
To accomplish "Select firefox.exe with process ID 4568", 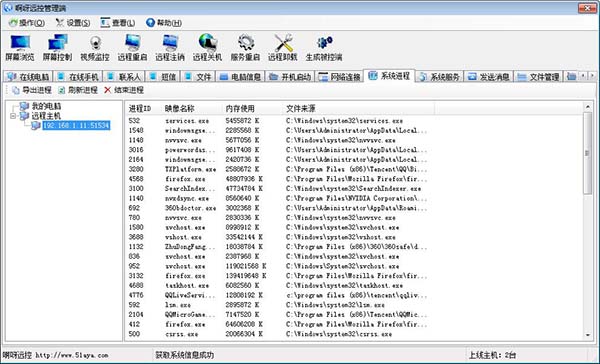I will pos(279,179).
